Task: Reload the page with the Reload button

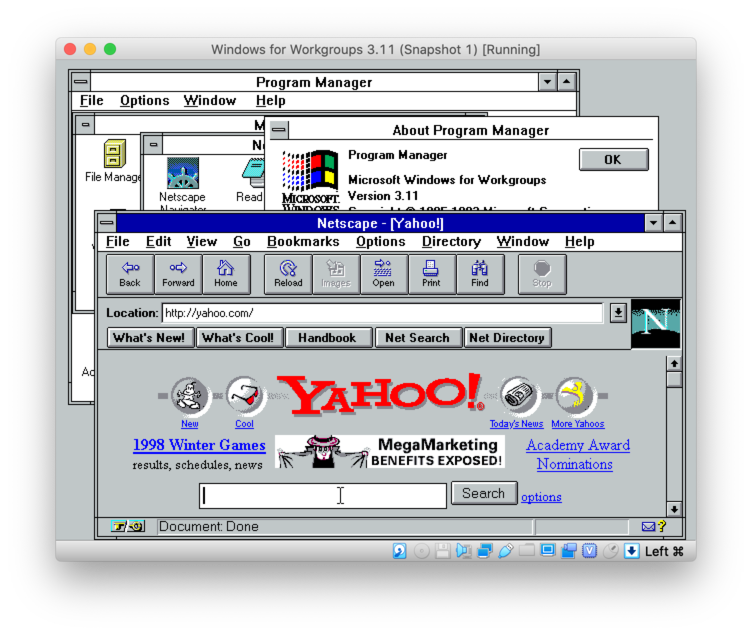Action: (288, 274)
